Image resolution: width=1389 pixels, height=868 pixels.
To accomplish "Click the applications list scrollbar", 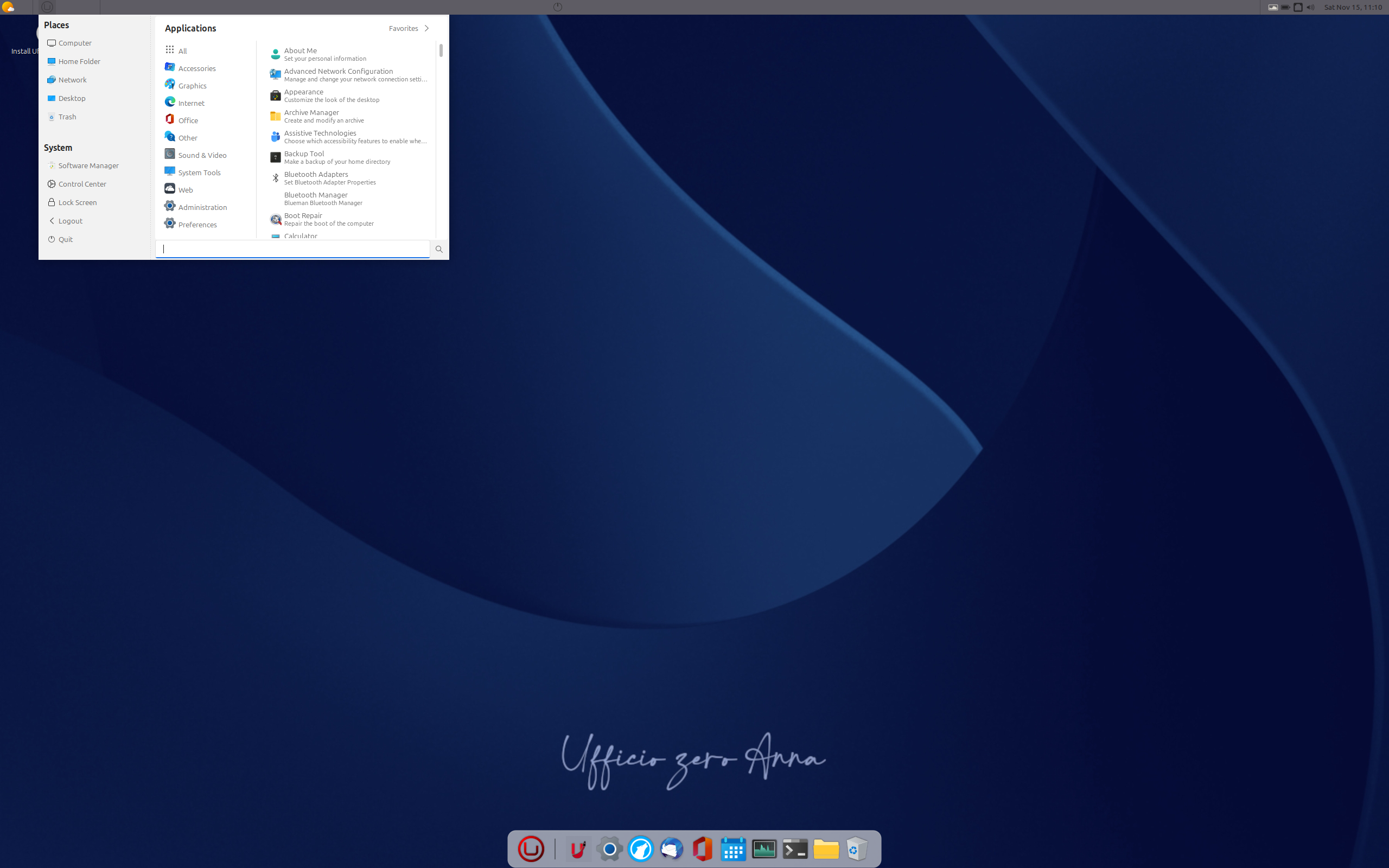I will click(441, 50).
